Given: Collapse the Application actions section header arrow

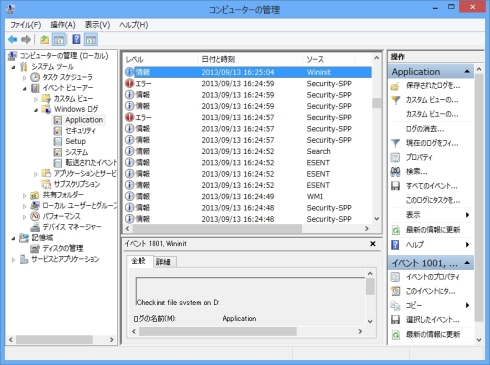Looking at the screenshot, I should [x=467, y=72].
